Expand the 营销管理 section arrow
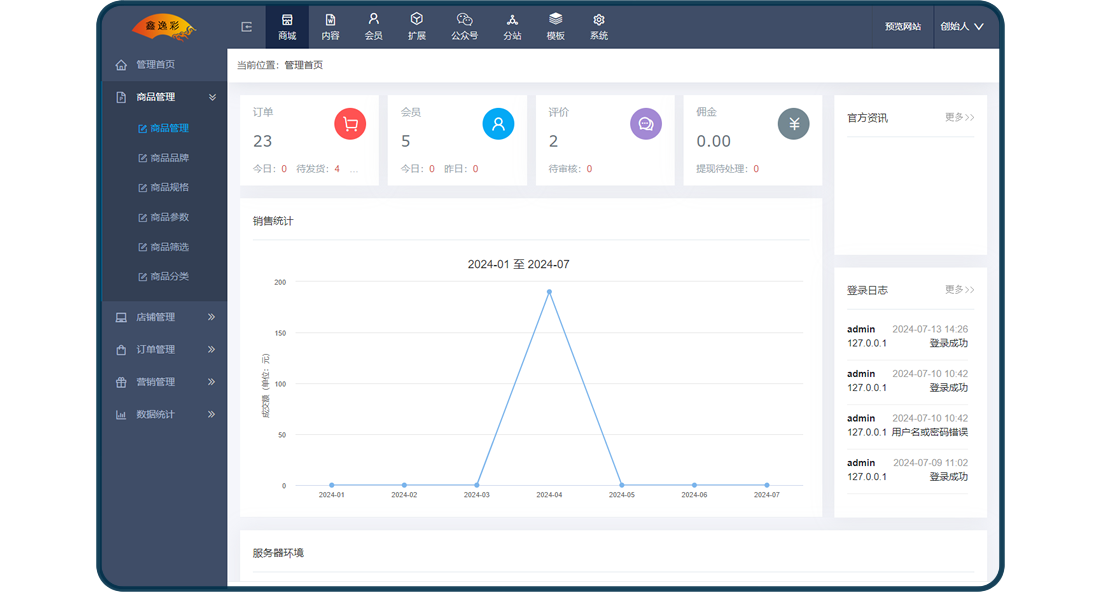Image resolution: width=1100 pixels, height=592 pixels. click(211, 382)
